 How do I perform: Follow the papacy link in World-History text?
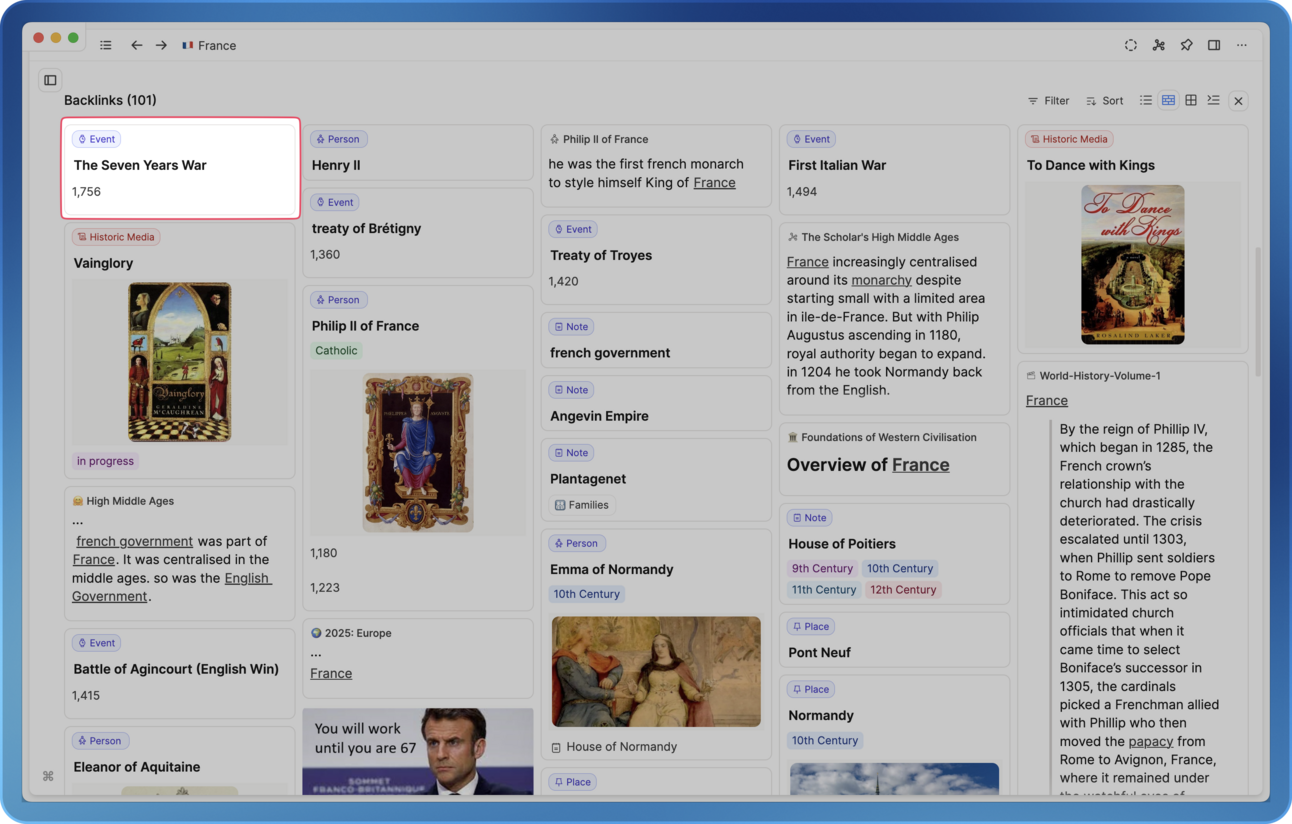point(1150,741)
